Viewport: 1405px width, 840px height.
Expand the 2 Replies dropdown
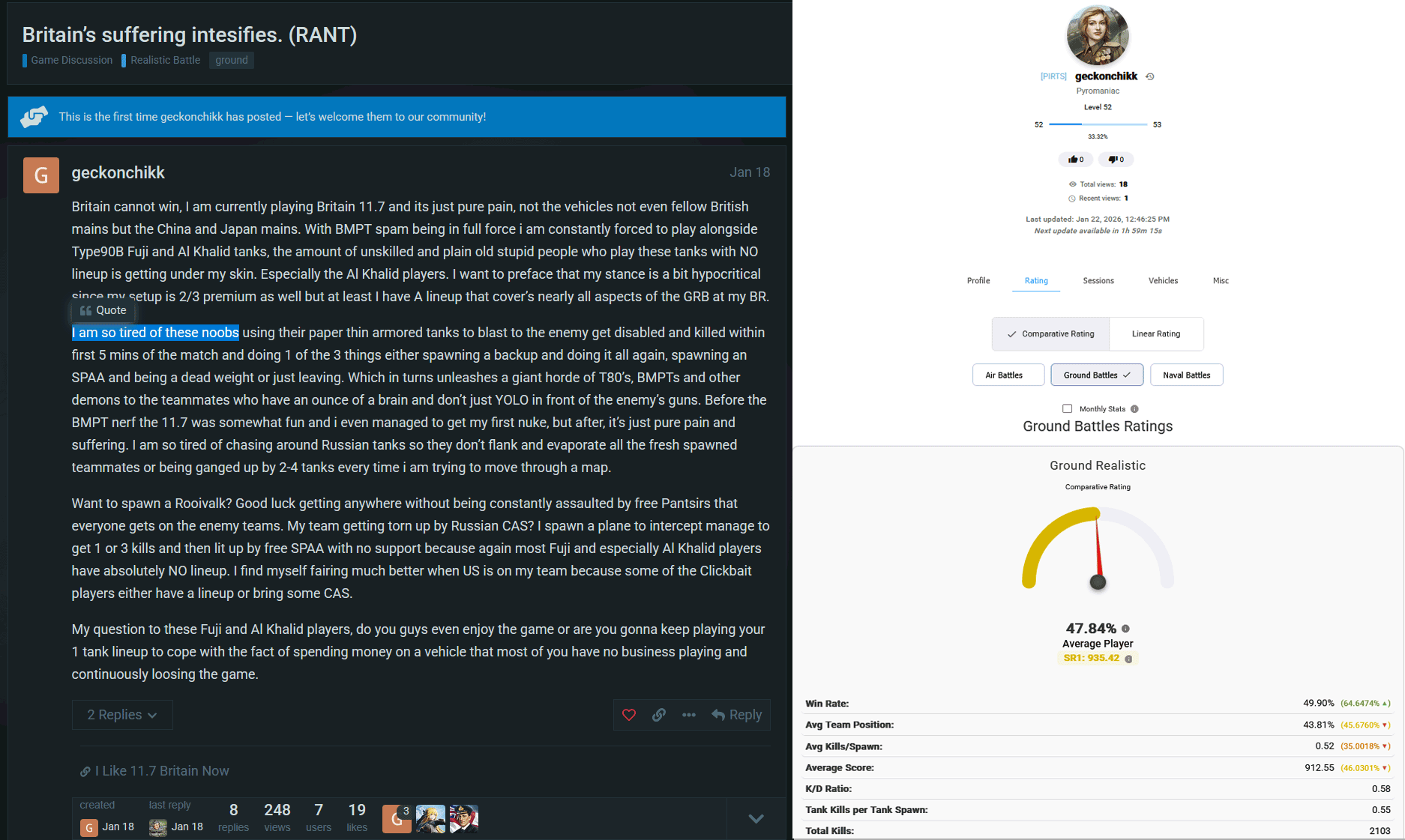pyautogui.click(x=122, y=715)
